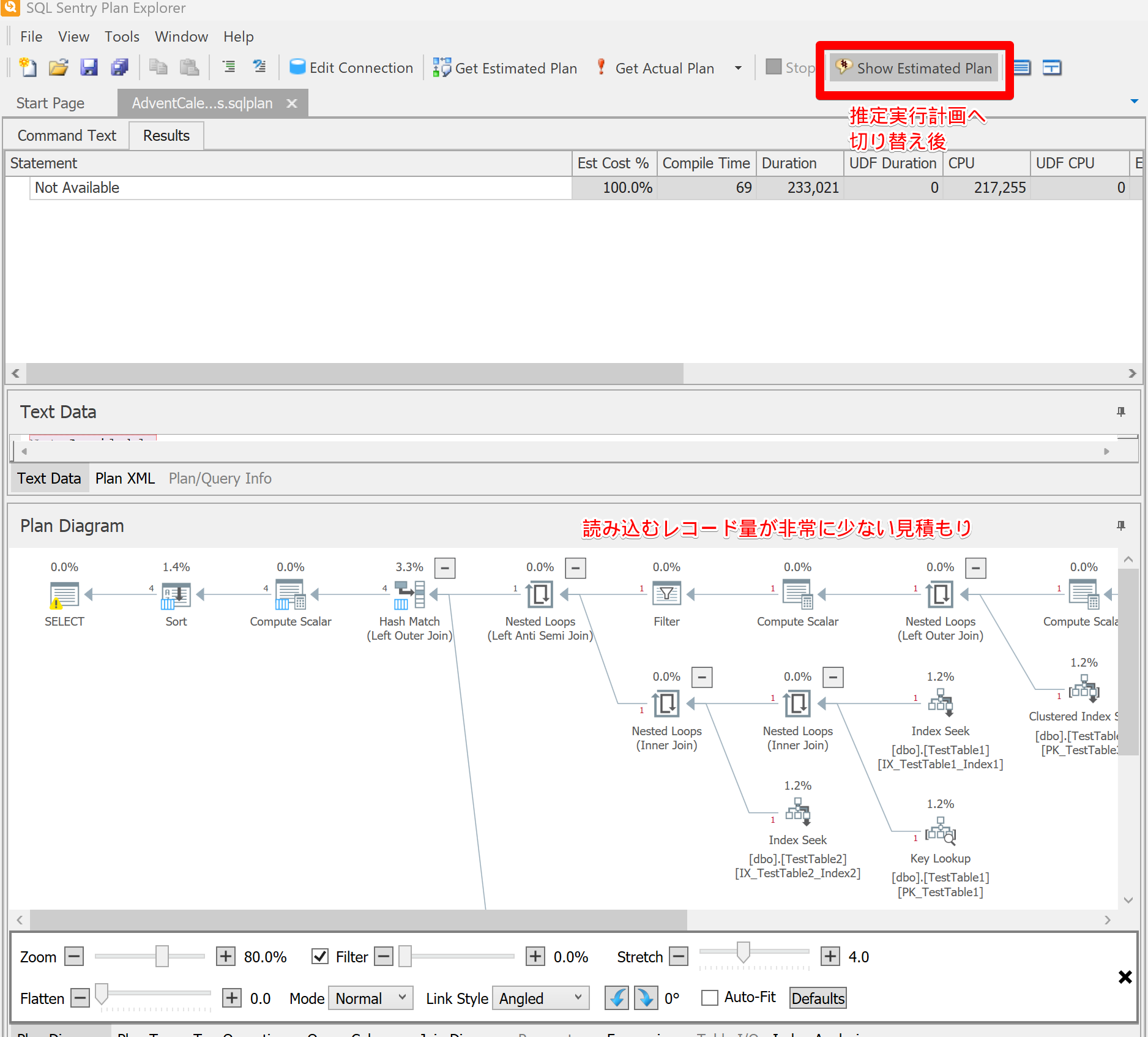1148x1037 pixels.
Task: Click the window layout icon at toolbar end
Action: 1052,67
